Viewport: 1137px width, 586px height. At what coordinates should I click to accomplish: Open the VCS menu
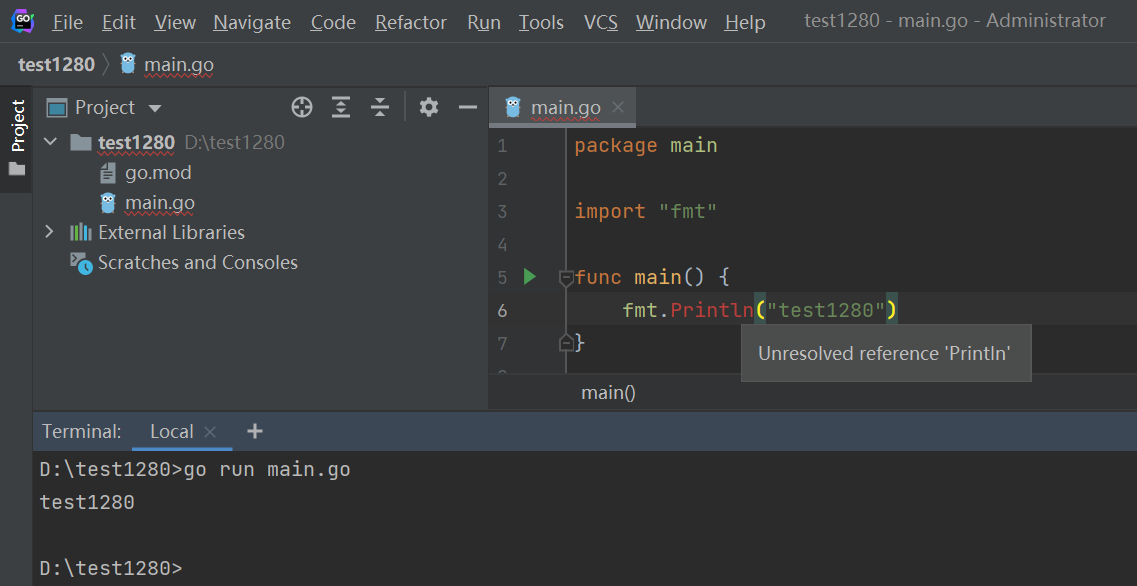click(x=600, y=22)
